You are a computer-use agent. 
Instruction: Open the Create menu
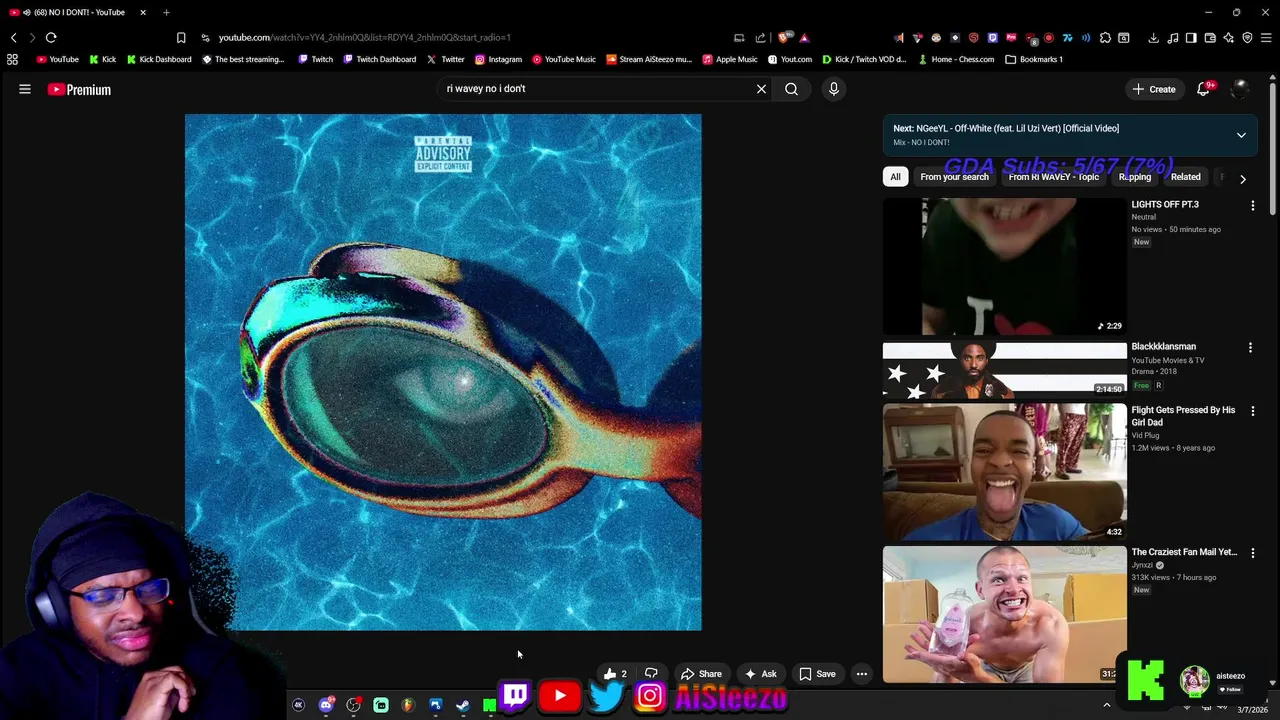1154,89
